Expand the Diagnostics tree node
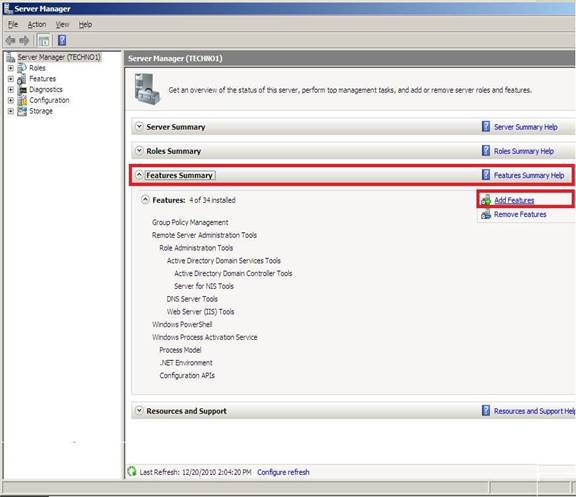This screenshot has height=497, width=576. coord(11,90)
